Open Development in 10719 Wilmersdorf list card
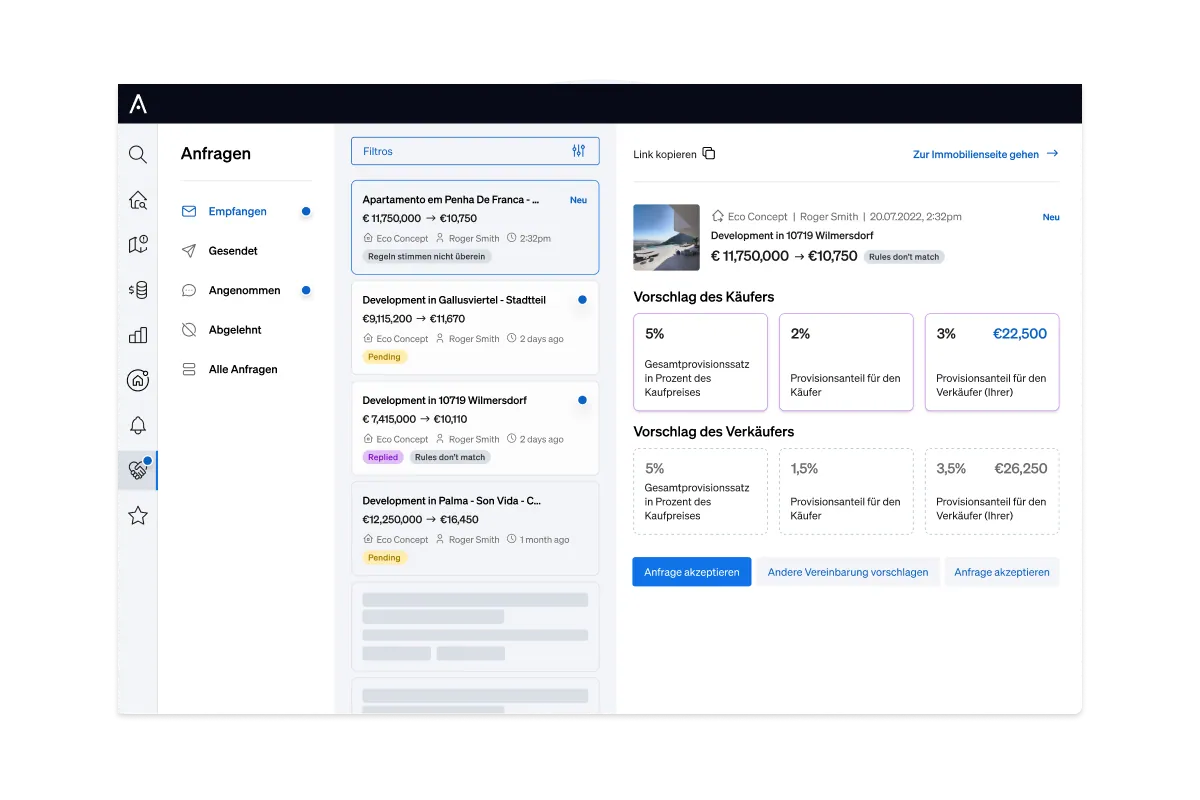This screenshot has width=1200, height=800. tap(475, 428)
